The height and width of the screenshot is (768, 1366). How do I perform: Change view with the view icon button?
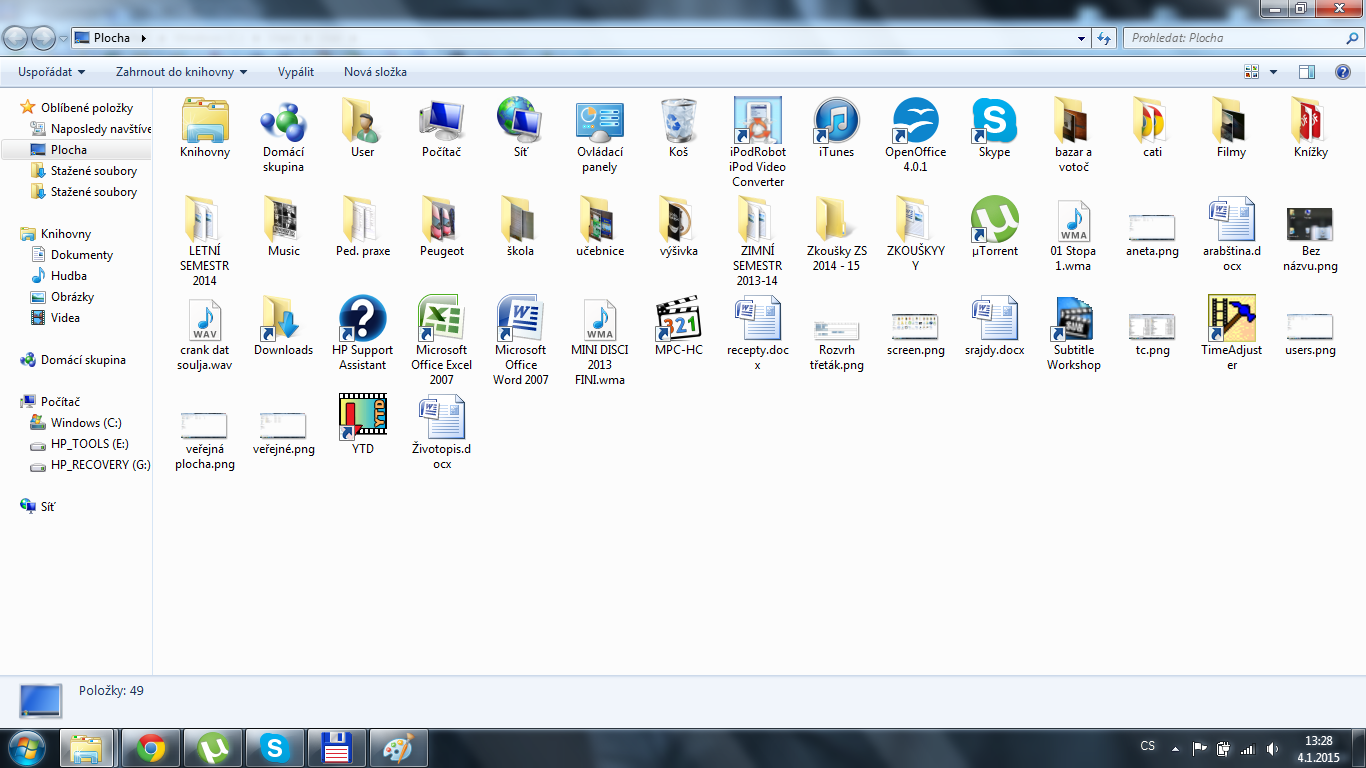coord(1251,72)
